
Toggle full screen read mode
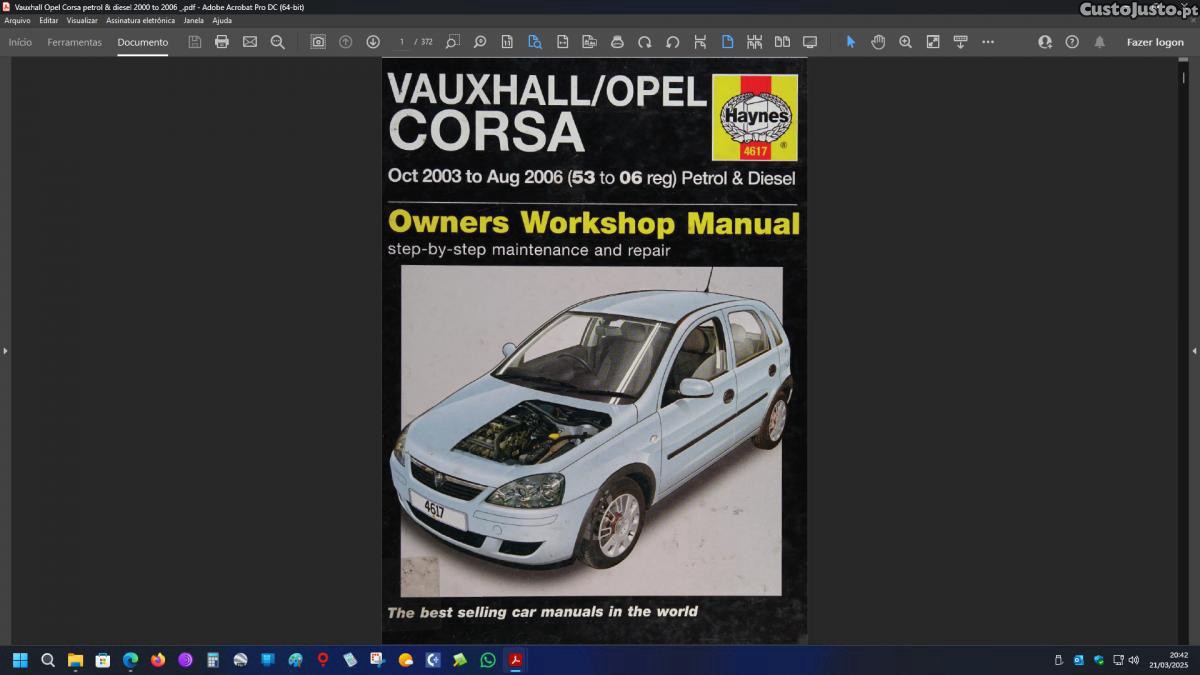tap(810, 42)
